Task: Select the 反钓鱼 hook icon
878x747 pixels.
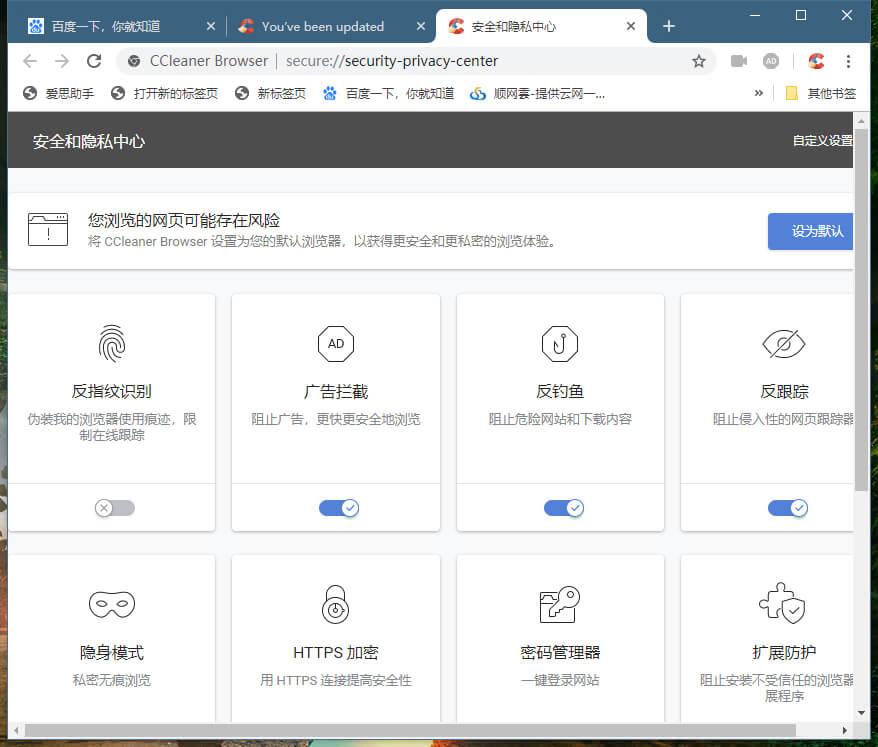Action: pyautogui.click(x=560, y=344)
